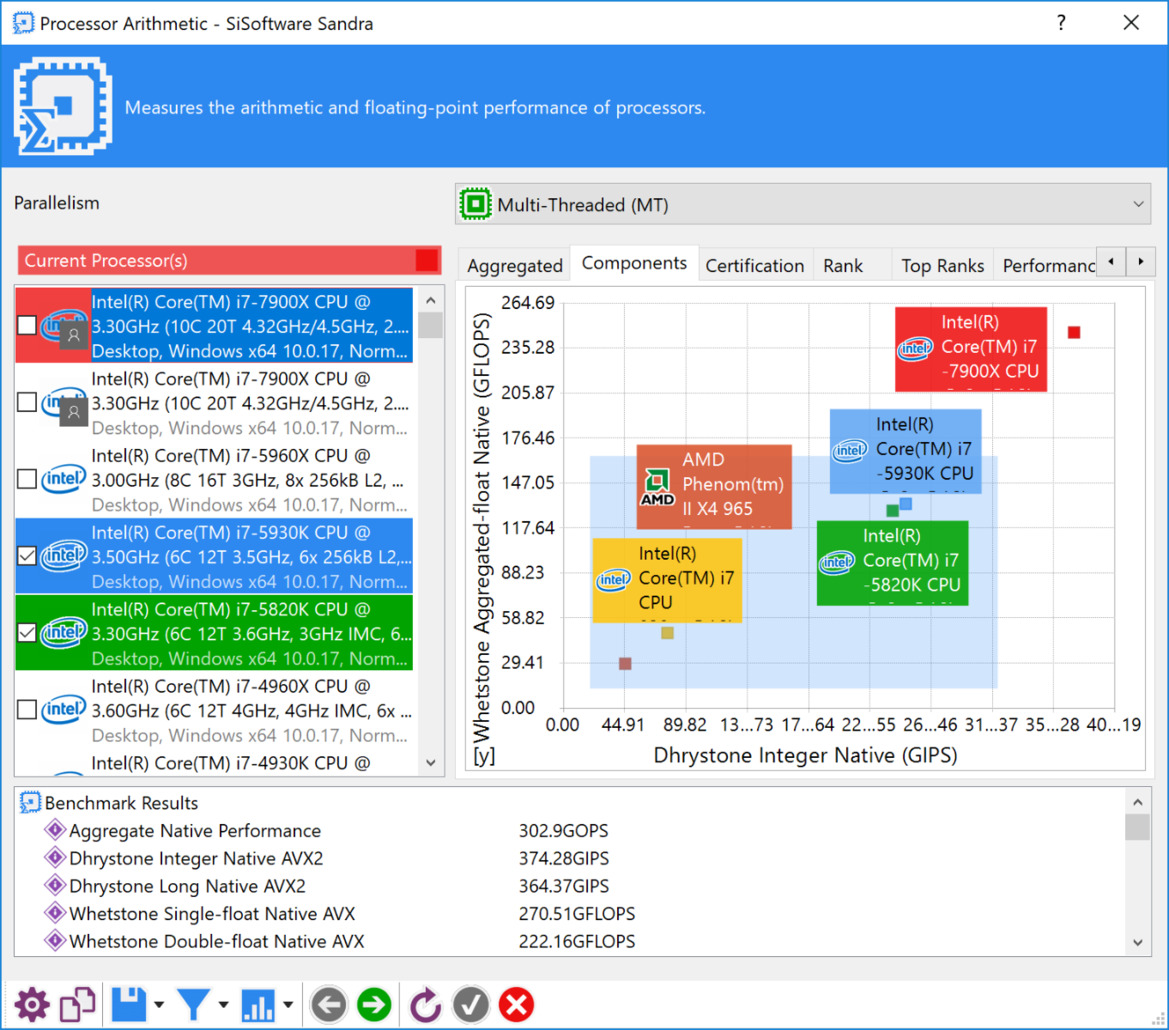Click Intel logo of i7-5960X row
Viewport: 1169px width, 1030px height.
tap(63, 479)
